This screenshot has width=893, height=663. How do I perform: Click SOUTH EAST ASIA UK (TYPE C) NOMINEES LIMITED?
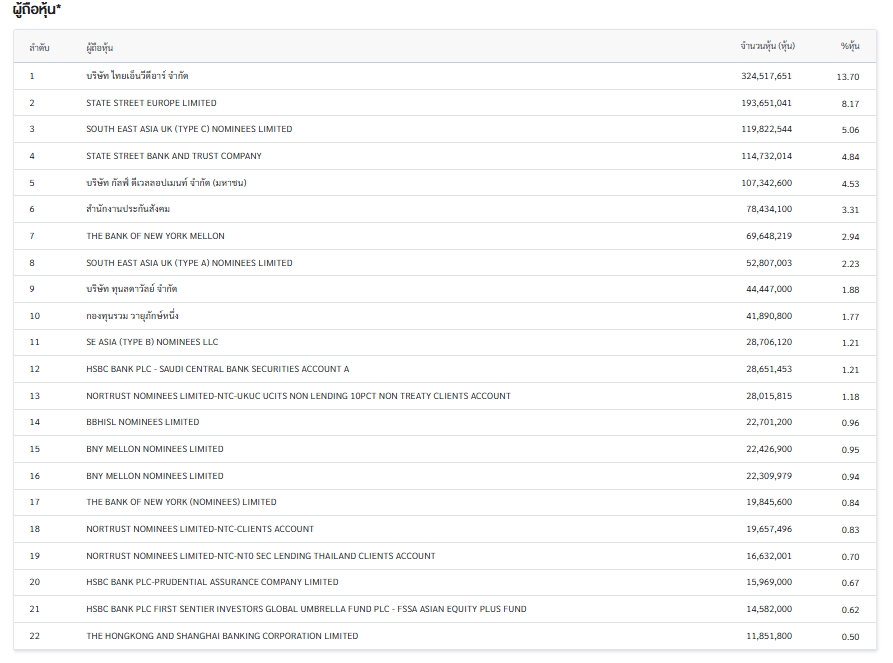pos(189,129)
